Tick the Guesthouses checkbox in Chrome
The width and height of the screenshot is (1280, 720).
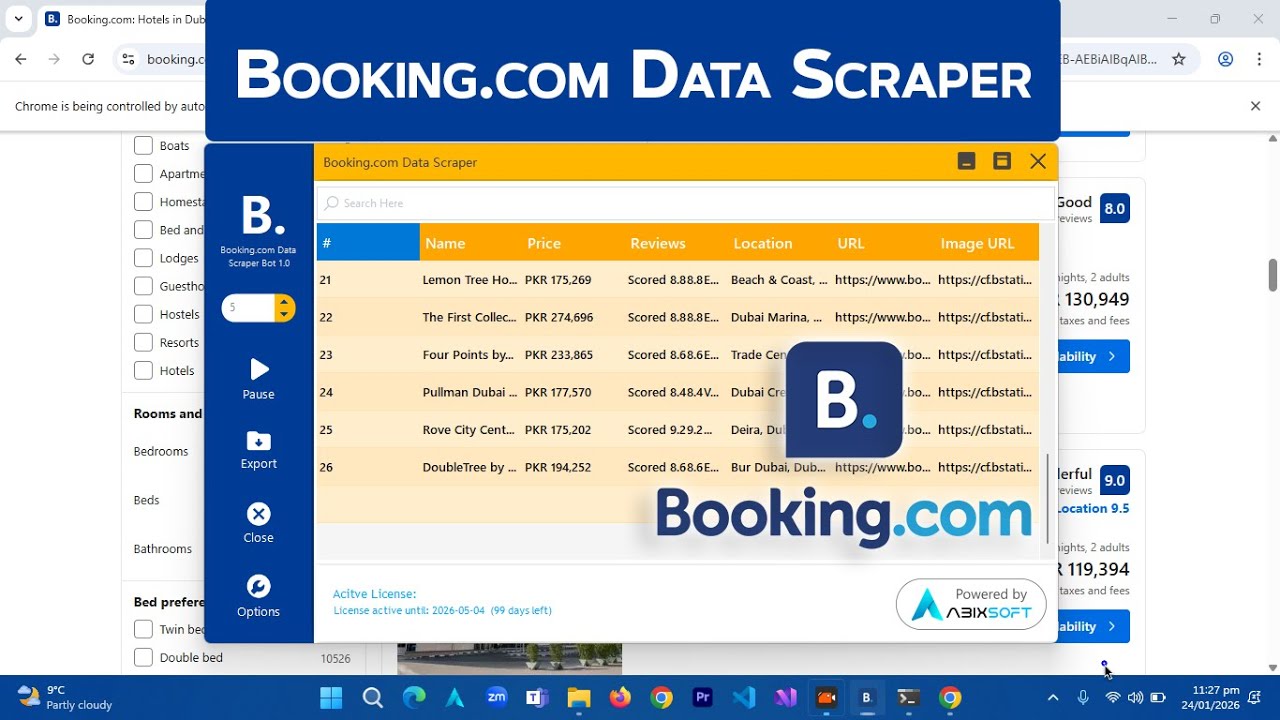coord(143,285)
